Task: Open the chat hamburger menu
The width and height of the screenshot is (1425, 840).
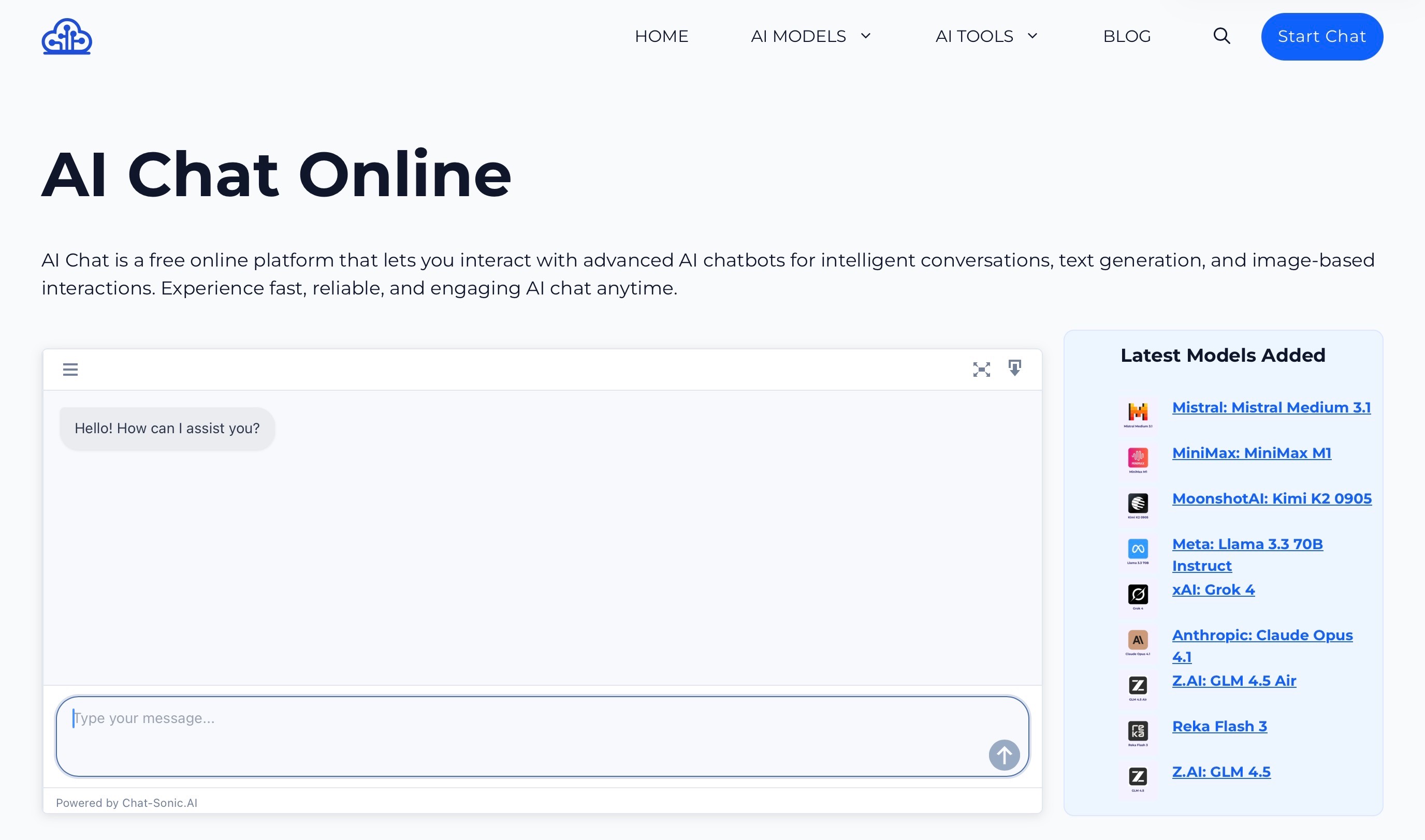Action: (x=70, y=370)
